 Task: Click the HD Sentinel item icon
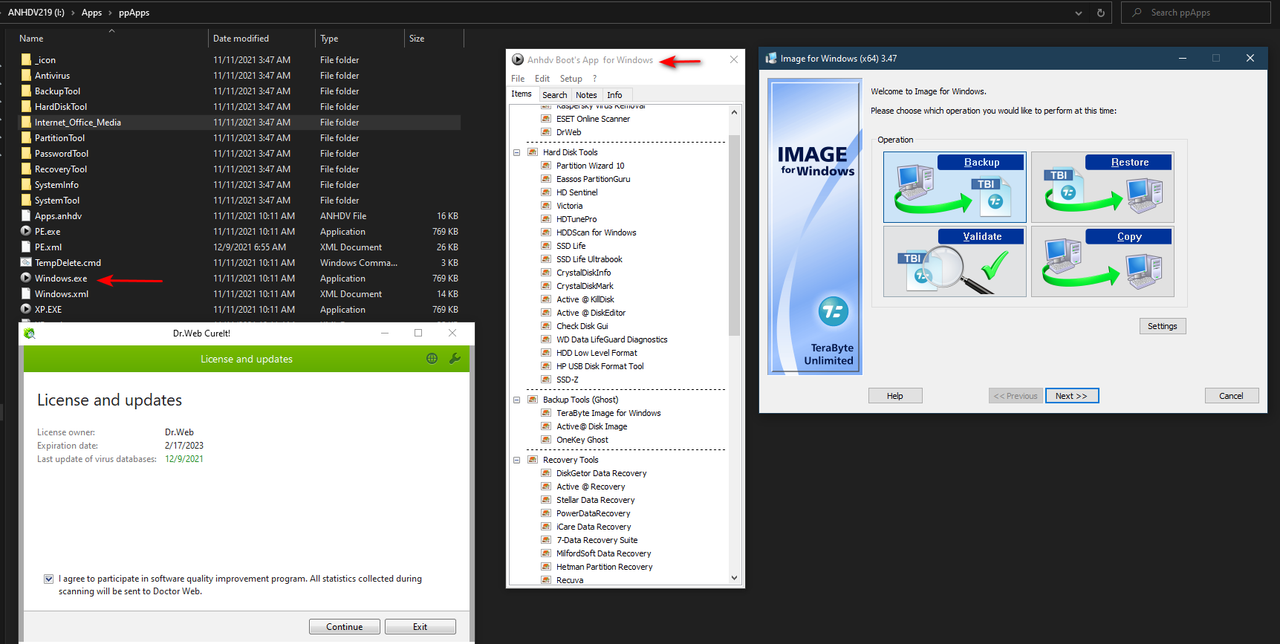click(546, 192)
